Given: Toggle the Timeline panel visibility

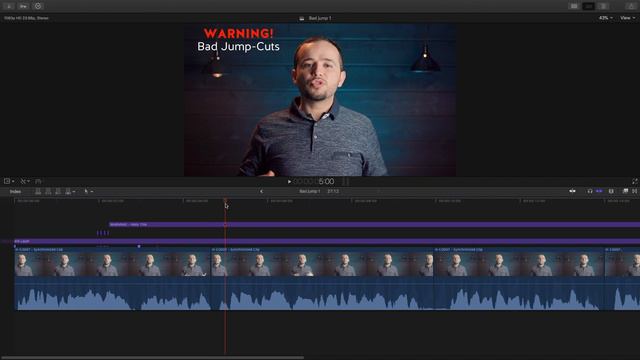Looking at the screenshot, I should 588,6.
